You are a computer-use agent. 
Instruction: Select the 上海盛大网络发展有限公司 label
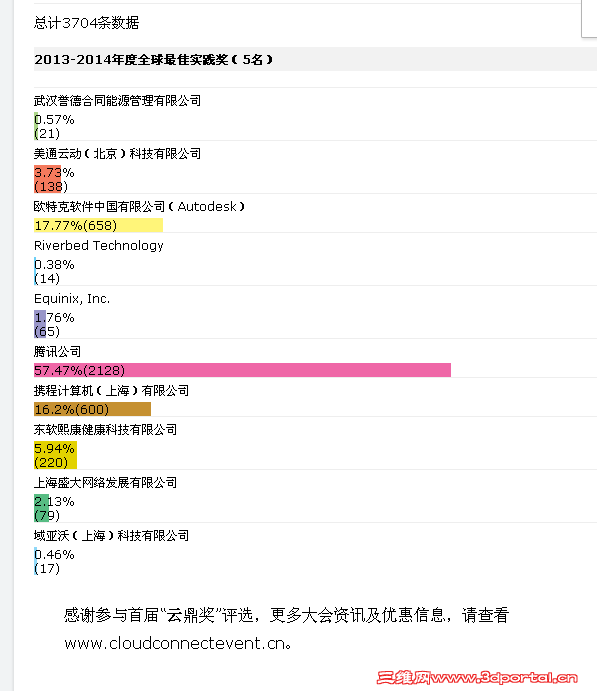(x=105, y=482)
